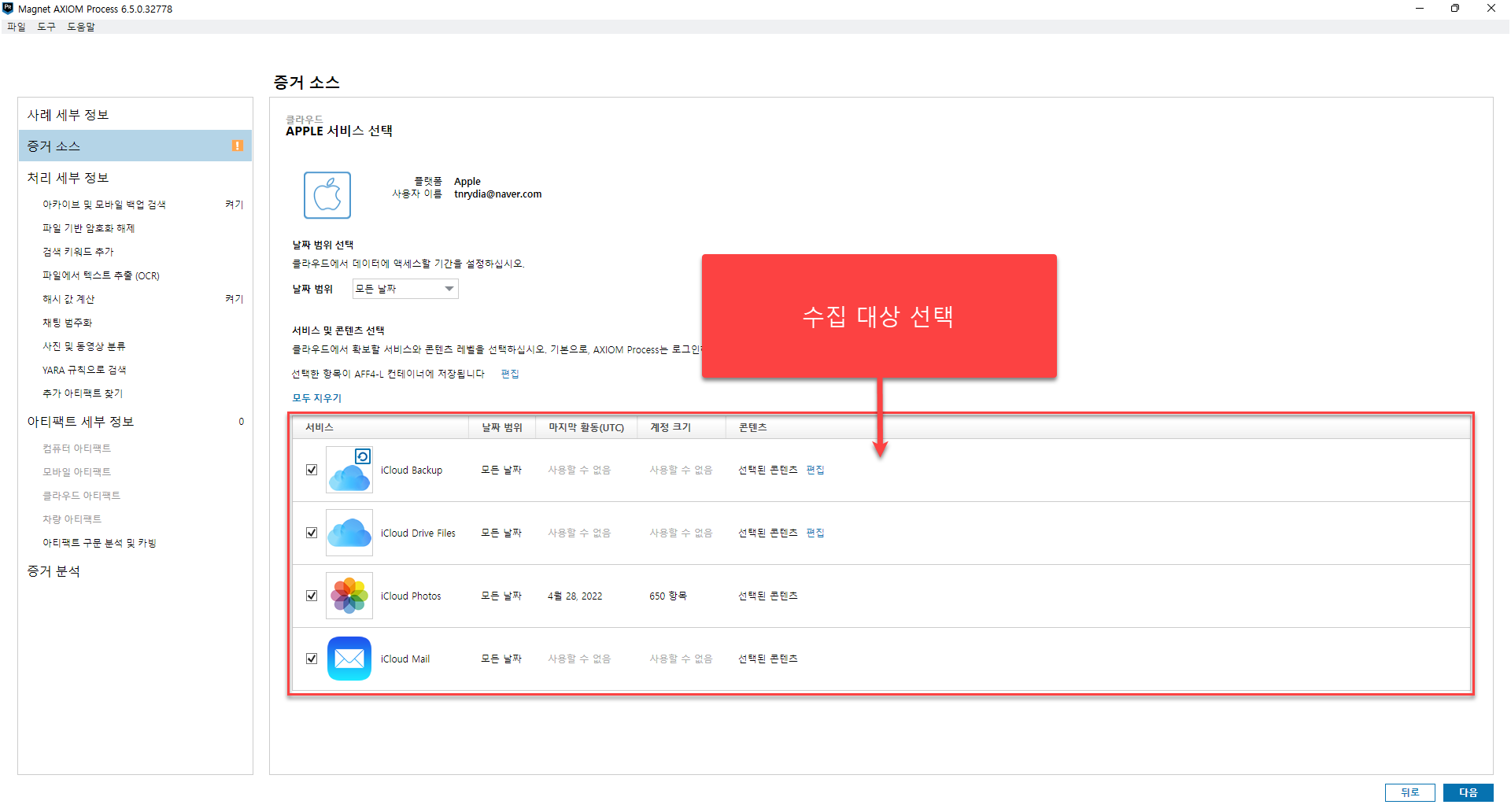Select 사례 세부 정보 in sidebar

coord(68,115)
